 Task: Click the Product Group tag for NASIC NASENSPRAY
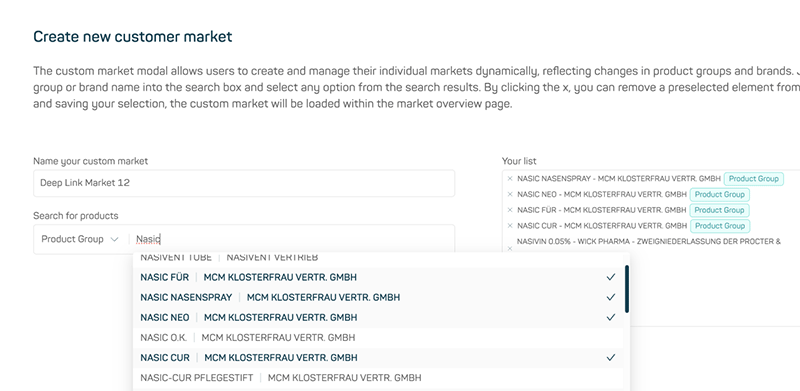click(x=754, y=179)
